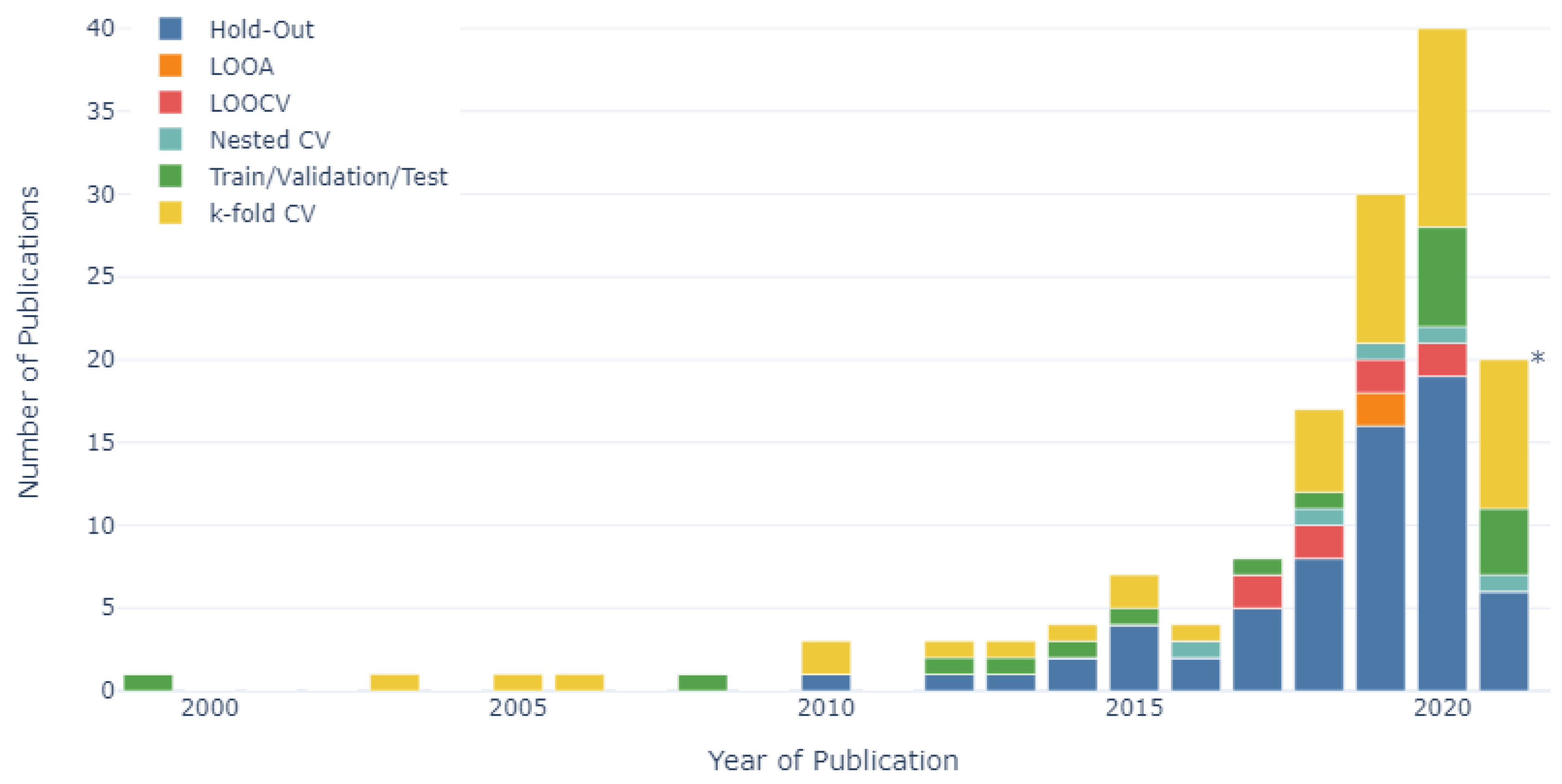This screenshot has height=784, width=1562.
Task: Click the Hold-Out blue legend swatch
Action: coord(171,29)
